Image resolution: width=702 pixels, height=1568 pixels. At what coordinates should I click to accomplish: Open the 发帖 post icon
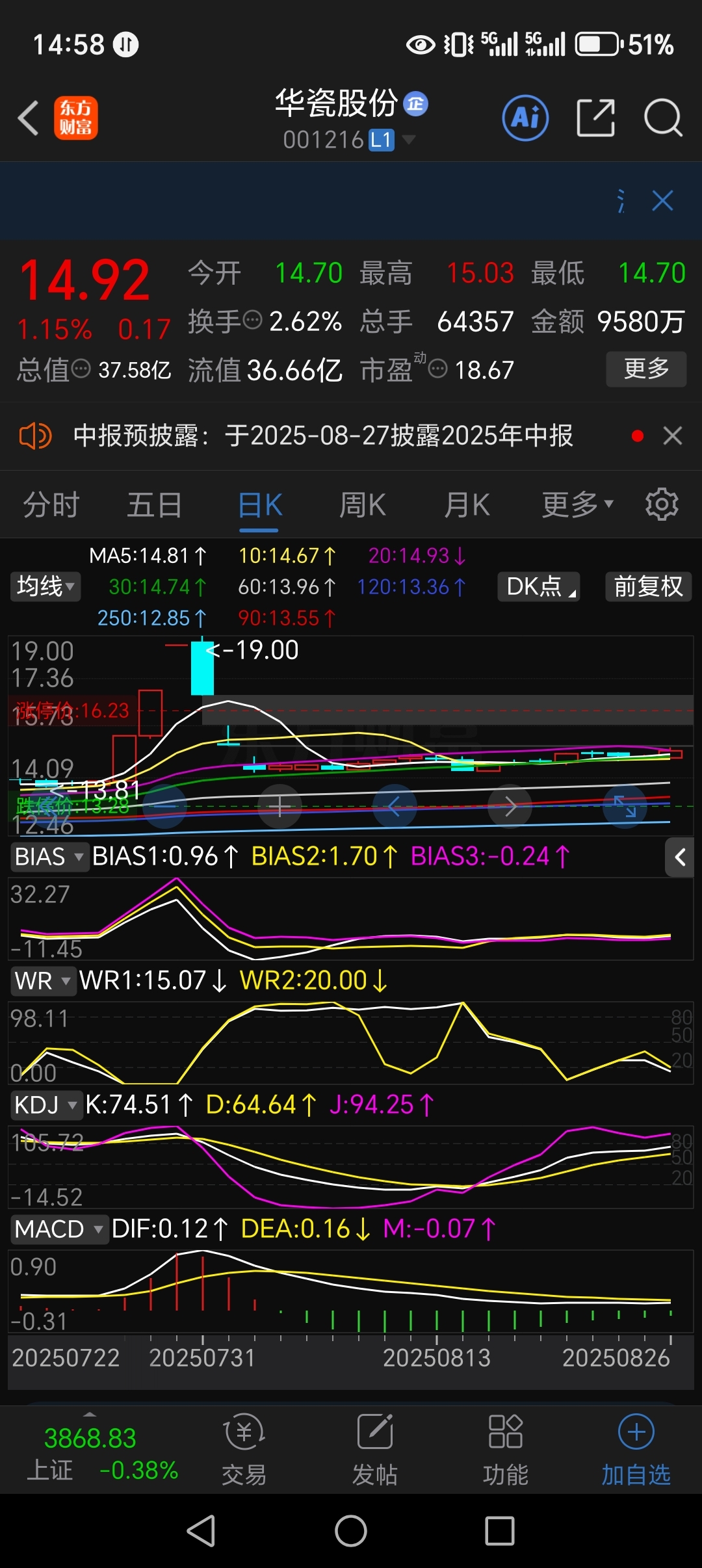pyautogui.click(x=375, y=1450)
